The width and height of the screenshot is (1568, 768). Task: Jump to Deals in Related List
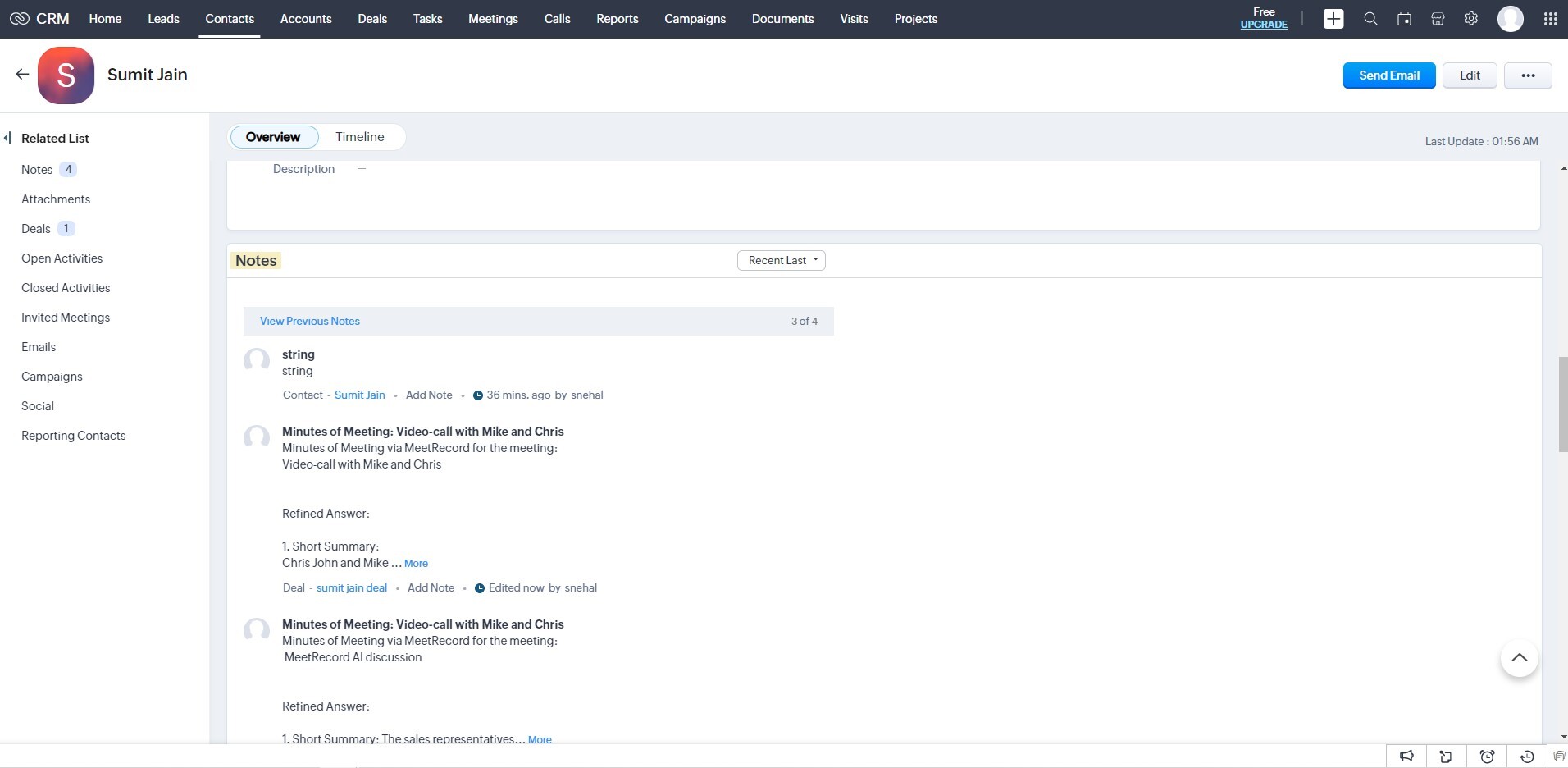36,229
